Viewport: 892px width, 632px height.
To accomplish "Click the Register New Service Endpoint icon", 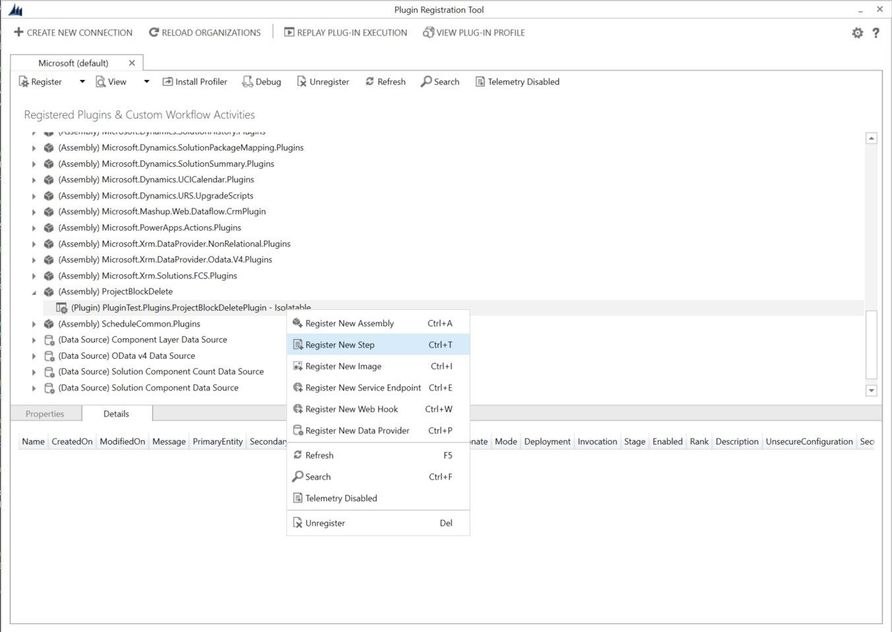I will (x=298, y=387).
